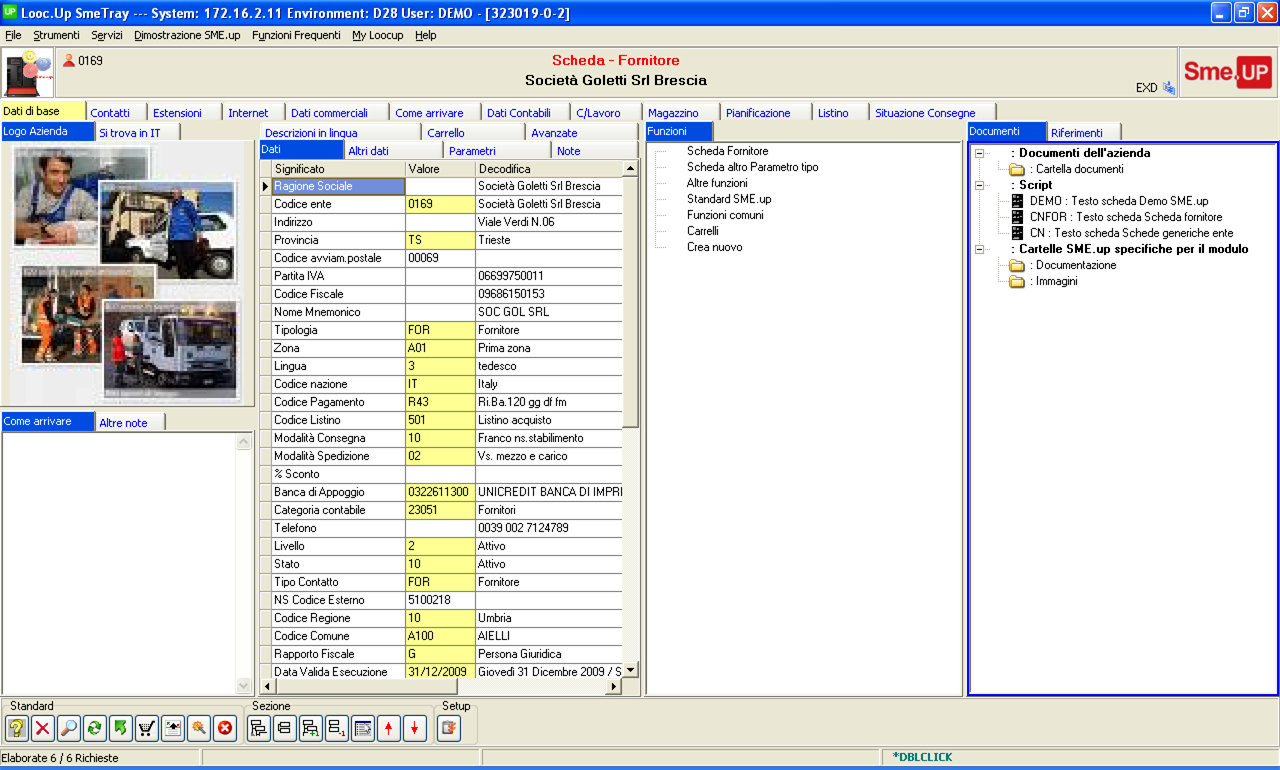The image size is (1280, 770).
Task: Click the red down arrow icon
Action: tap(415, 729)
